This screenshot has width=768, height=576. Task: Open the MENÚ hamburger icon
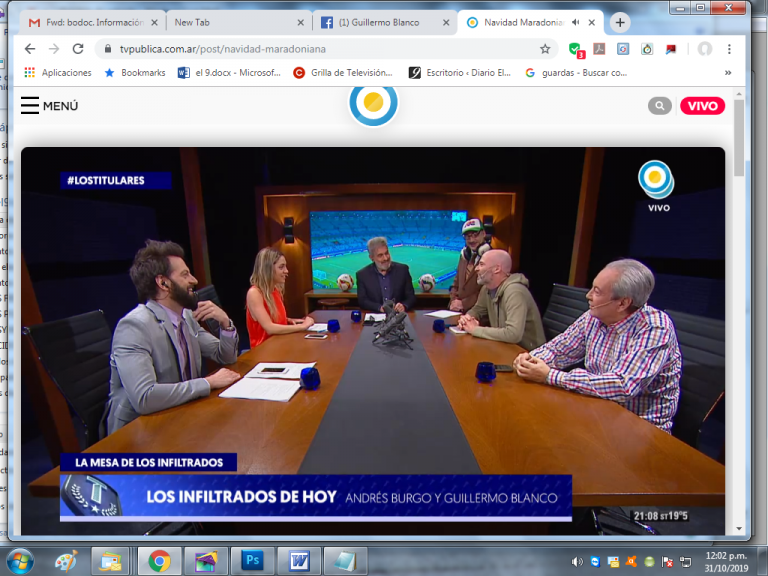click(30, 106)
